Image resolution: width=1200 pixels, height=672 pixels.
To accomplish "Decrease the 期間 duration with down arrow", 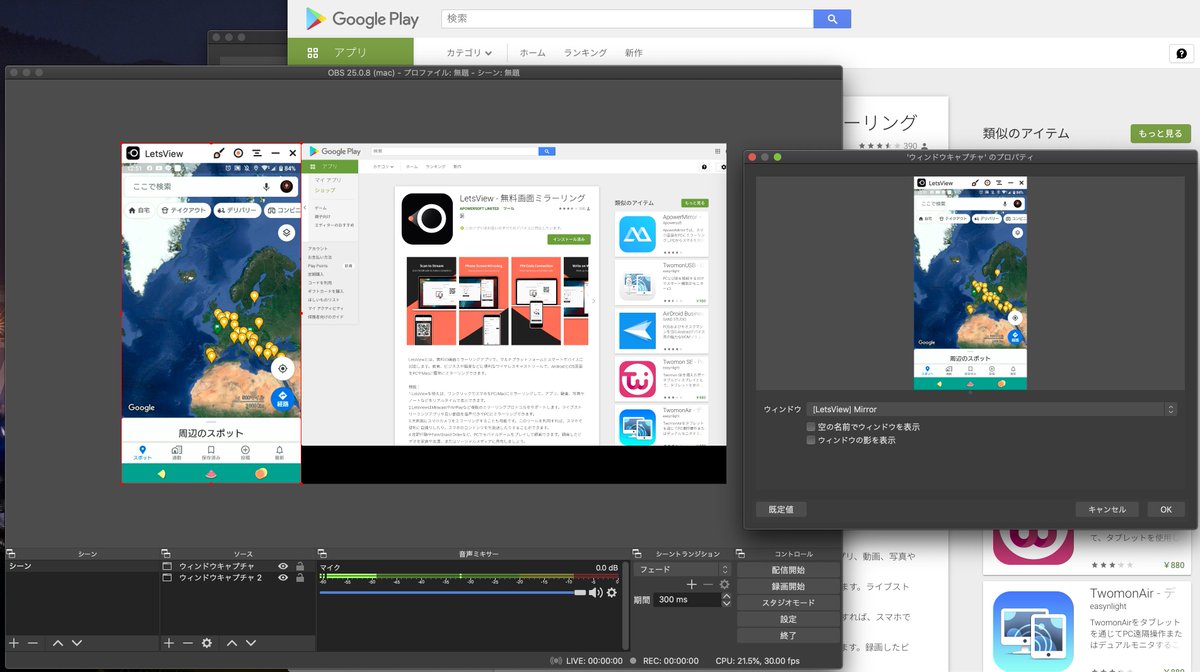I will pyautogui.click(x=727, y=604).
